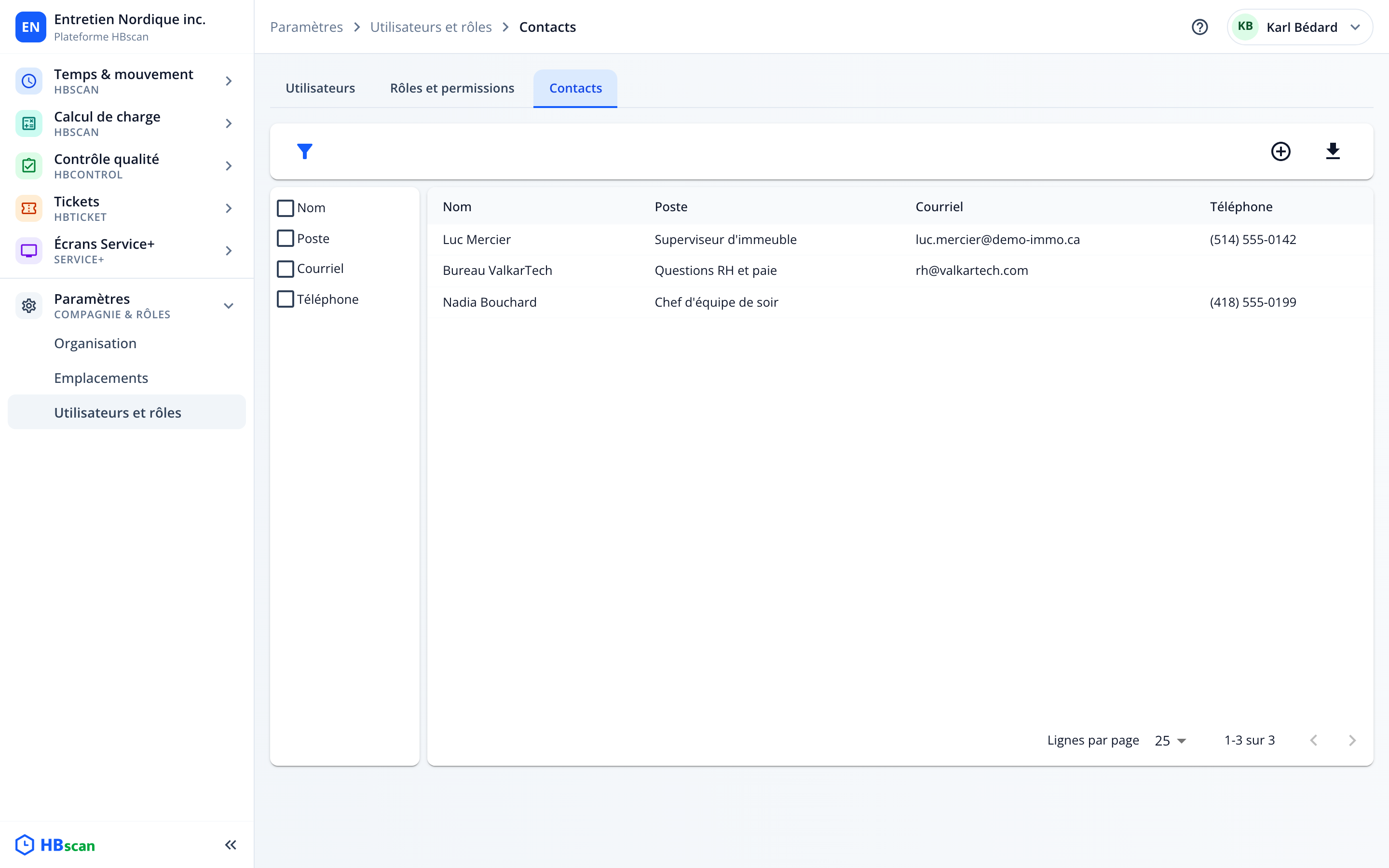Sort by the Courriel column header
The height and width of the screenshot is (868, 1389).
click(x=939, y=207)
